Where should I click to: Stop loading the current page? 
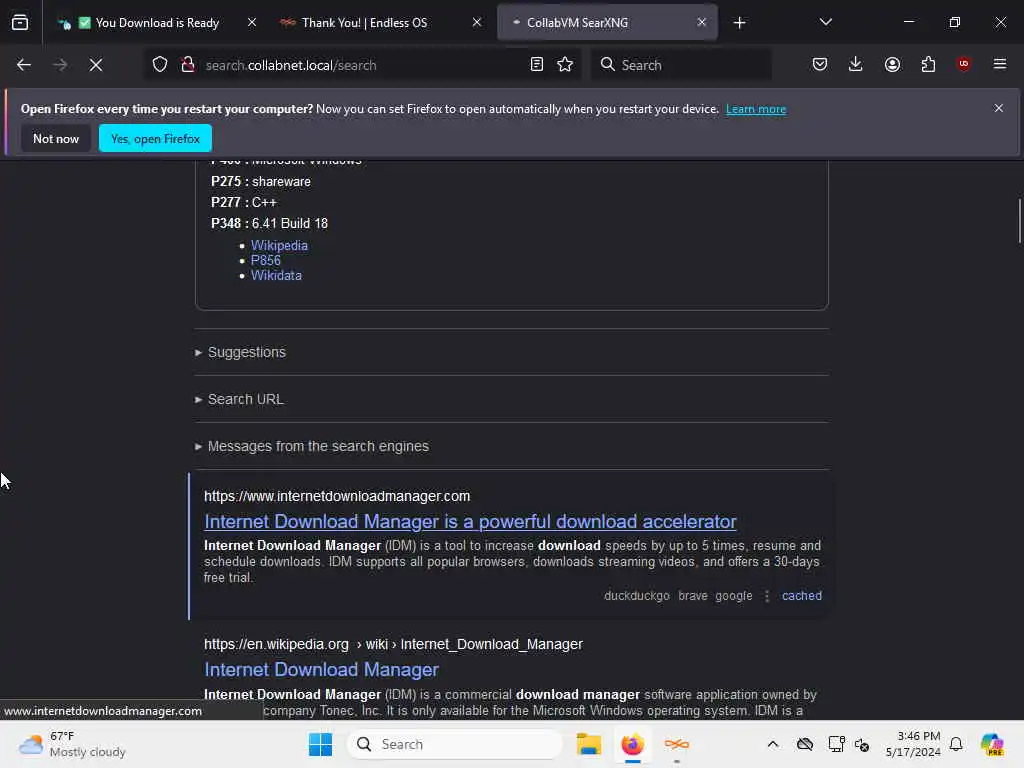click(x=96, y=65)
